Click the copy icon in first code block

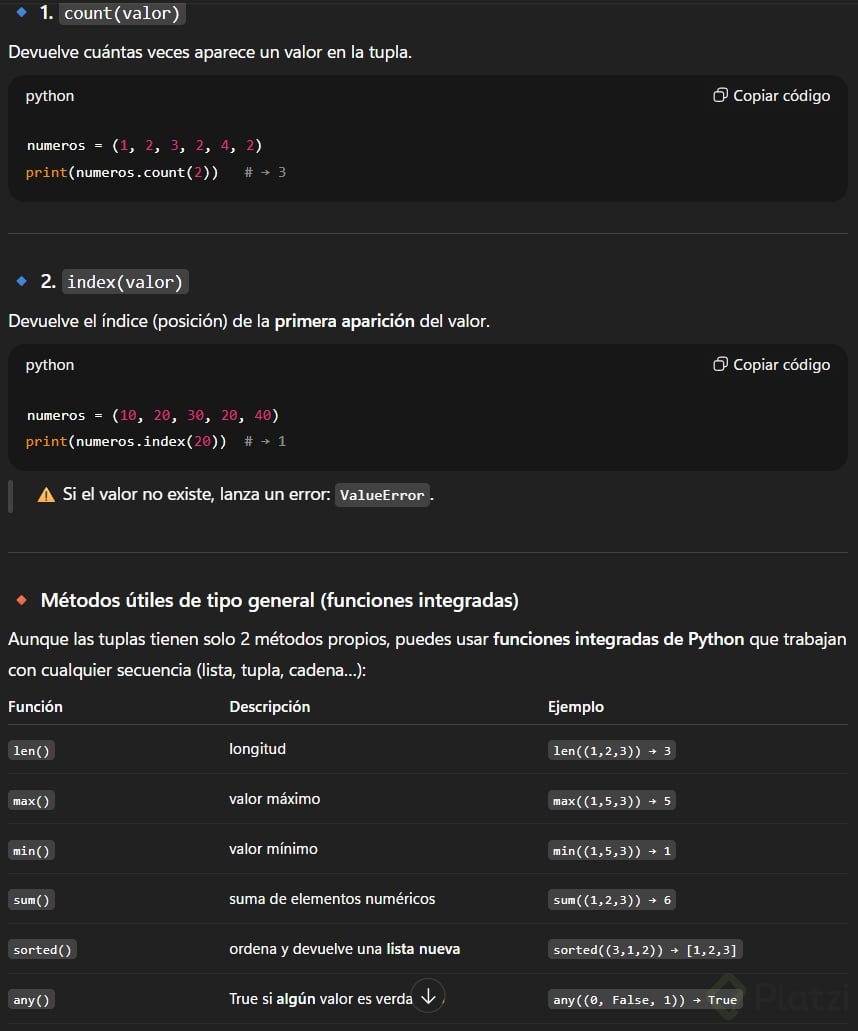(720, 96)
